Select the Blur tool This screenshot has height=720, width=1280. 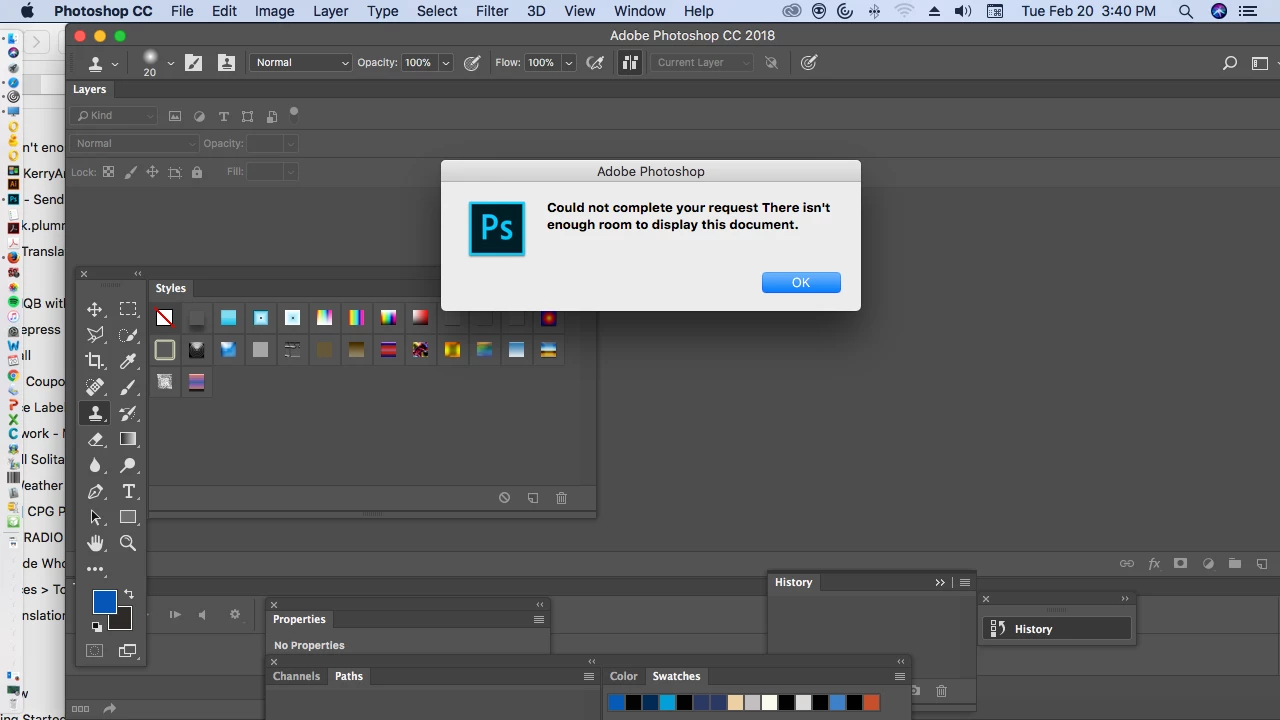[95, 466]
